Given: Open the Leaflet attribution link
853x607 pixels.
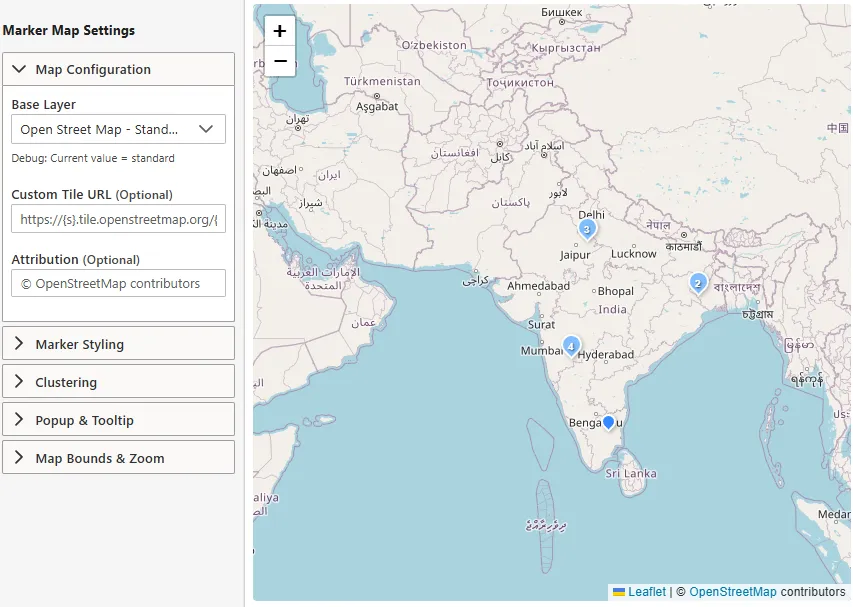Looking at the screenshot, I should pos(647,591).
